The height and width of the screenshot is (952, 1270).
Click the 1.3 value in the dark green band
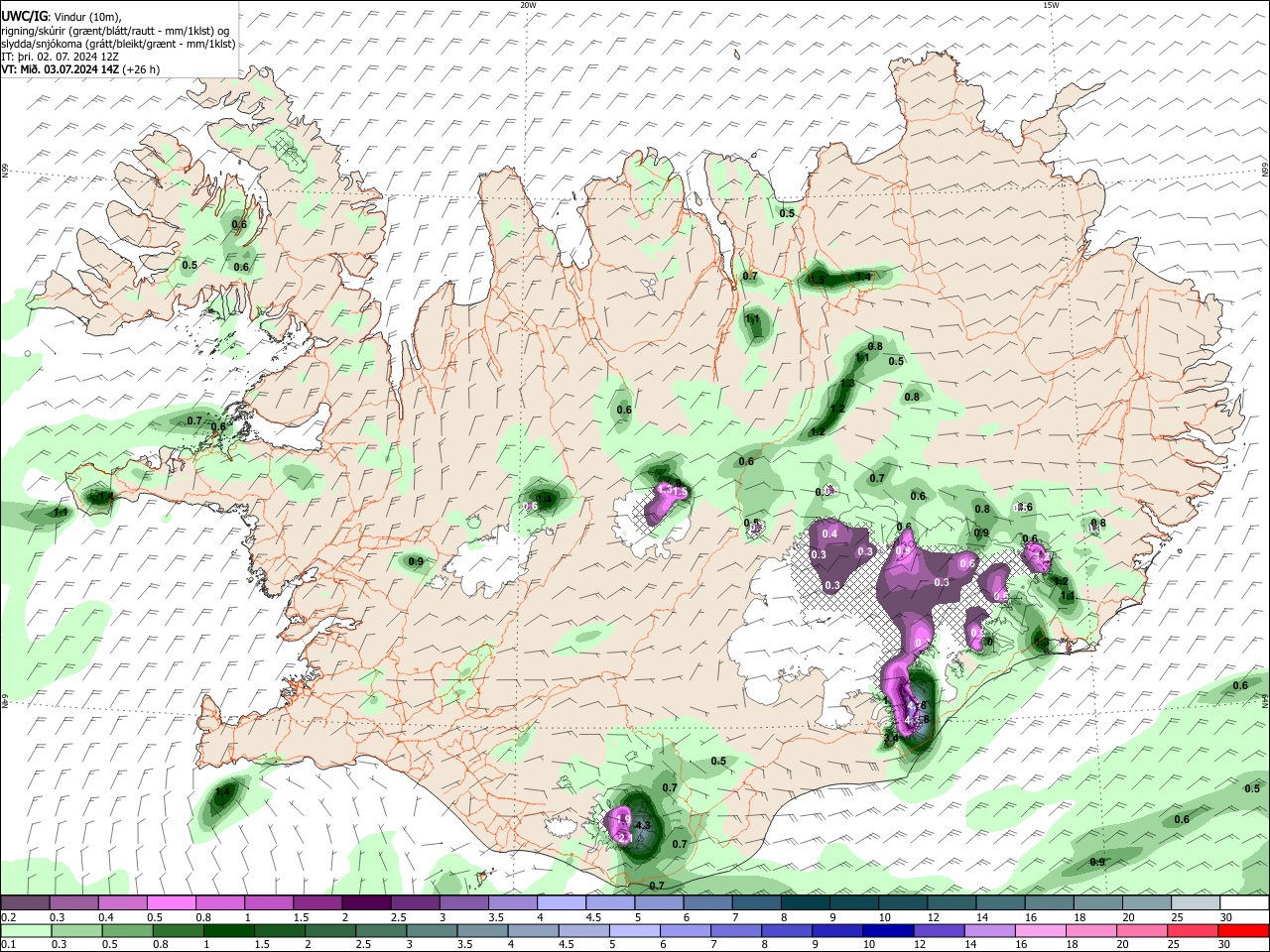tap(847, 384)
